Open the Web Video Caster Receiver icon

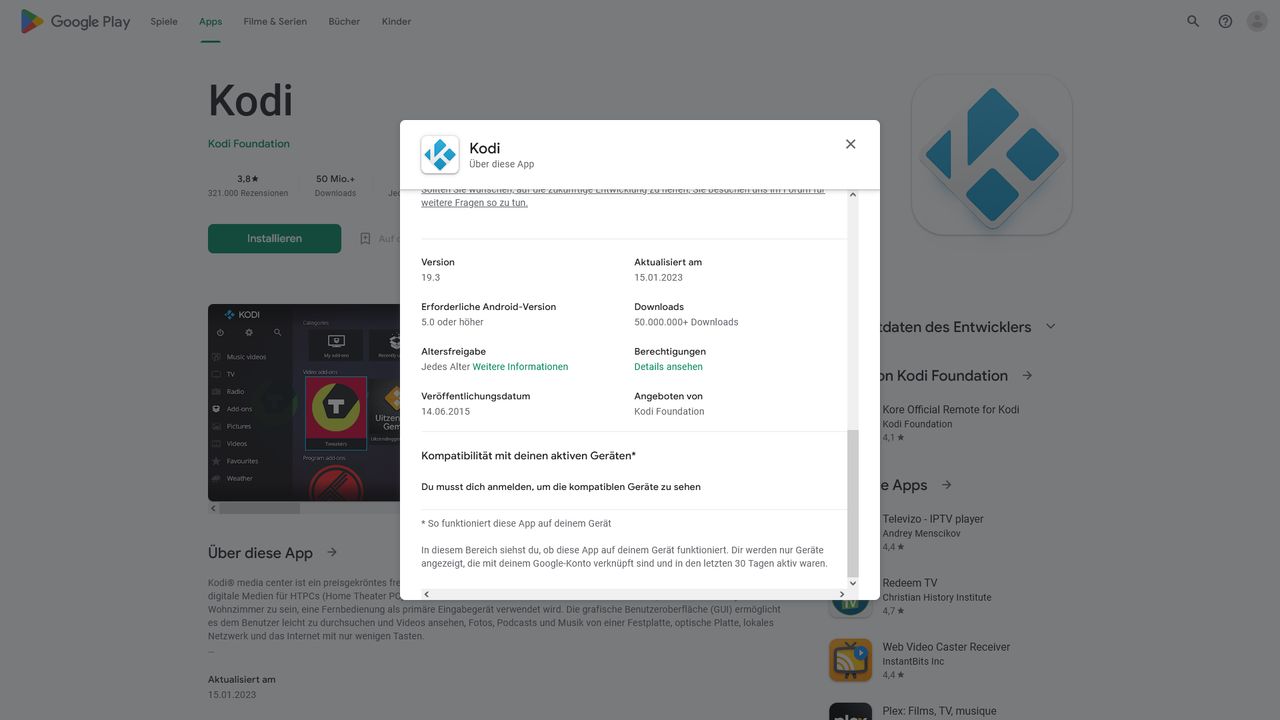click(x=850, y=660)
